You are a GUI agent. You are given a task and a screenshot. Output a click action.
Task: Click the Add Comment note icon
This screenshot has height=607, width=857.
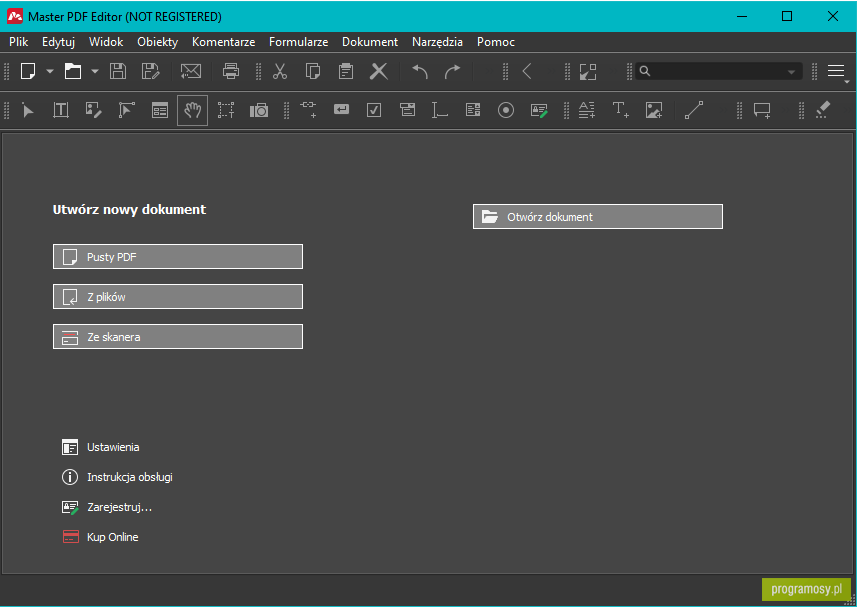point(762,110)
